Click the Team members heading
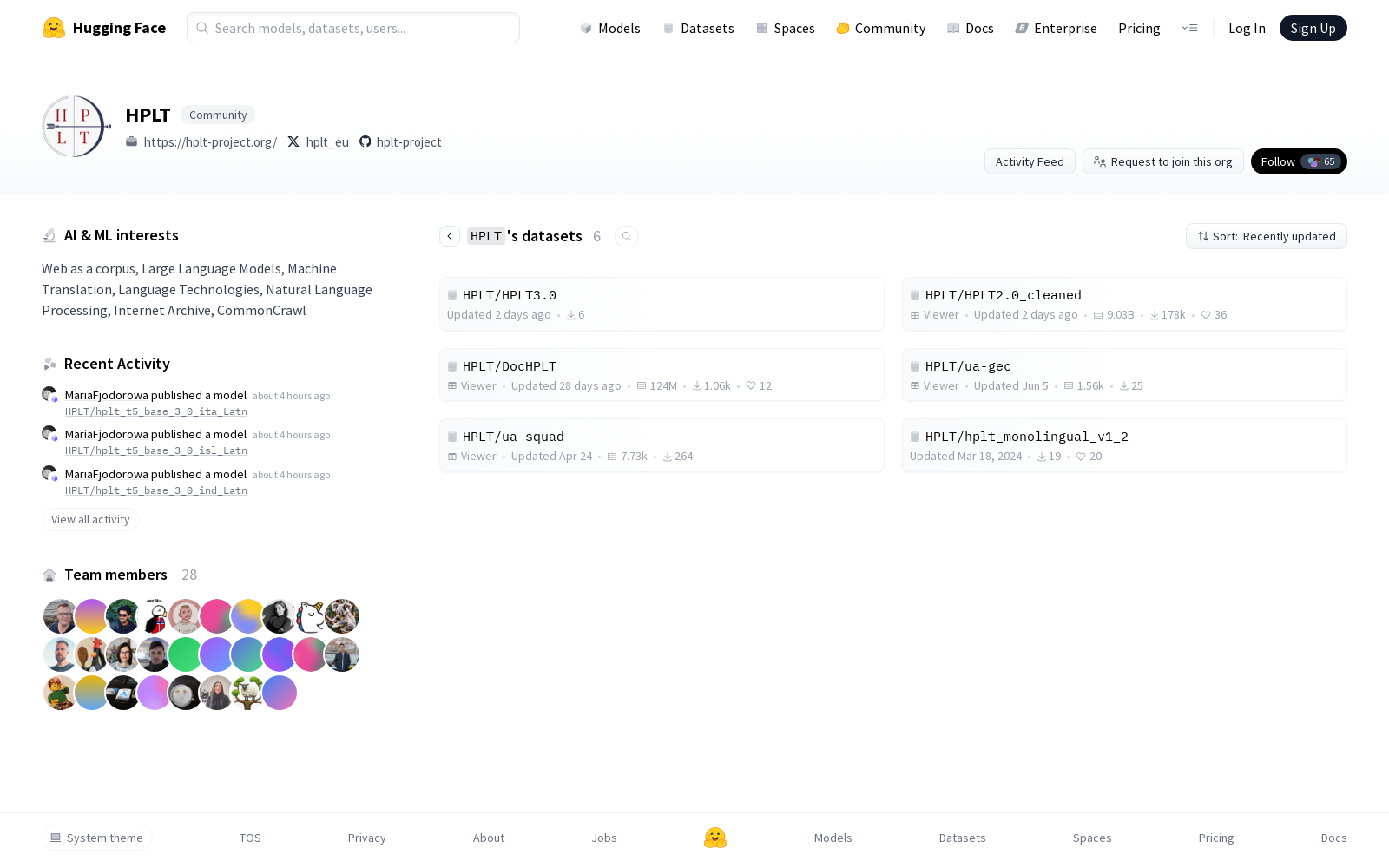The image size is (1389, 868). point(115,575)
